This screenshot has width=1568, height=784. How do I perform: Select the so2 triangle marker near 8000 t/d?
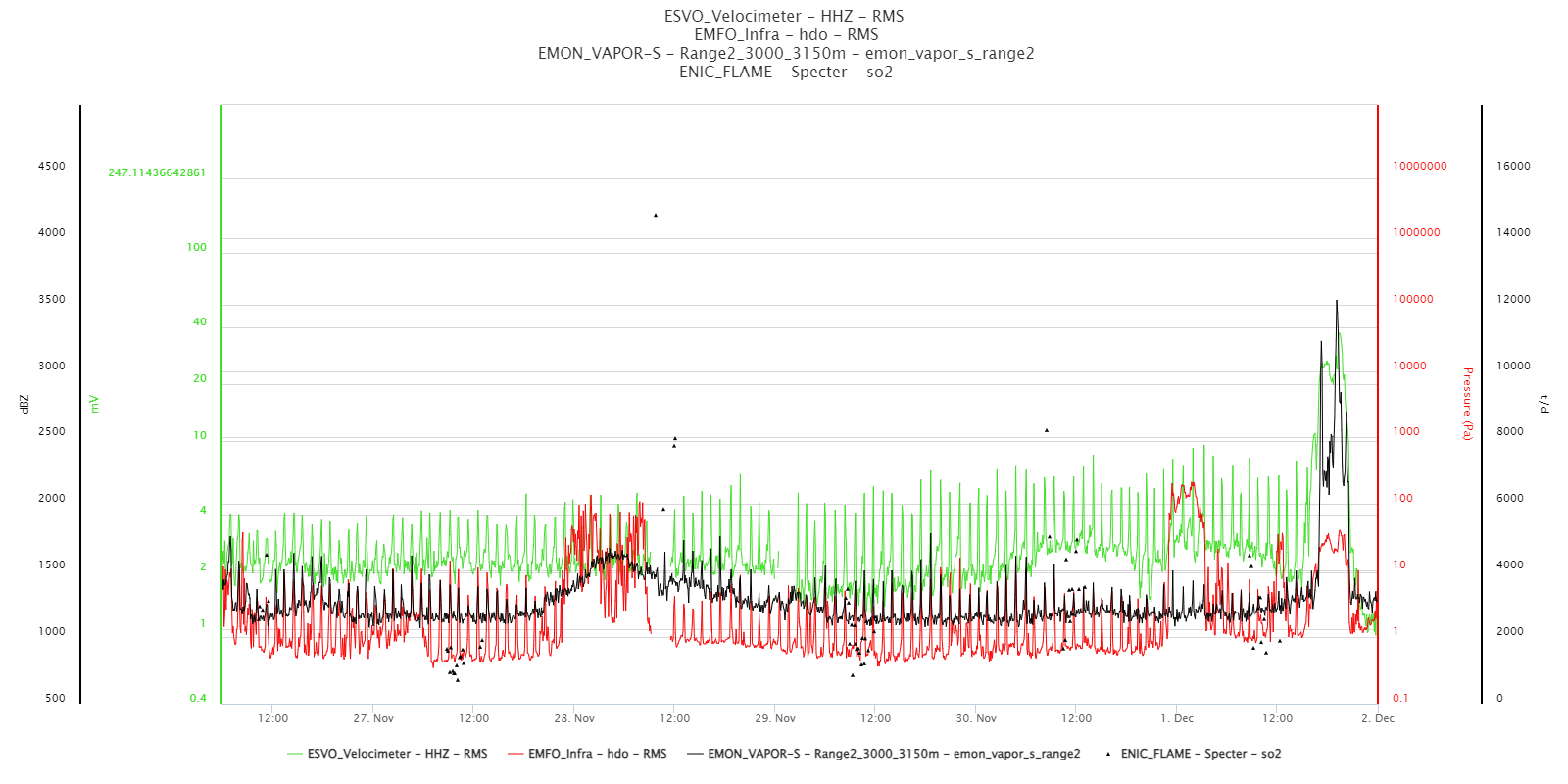(x=1047, y=430)
